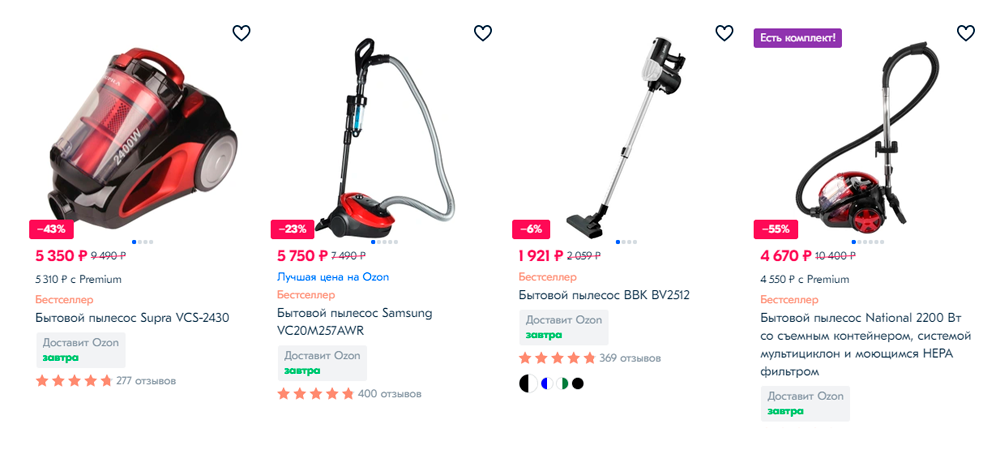Pick the green-white color swatch
Image resolution: width=1000 pixels, height=454 pixels.
click(x=562, y=383)
